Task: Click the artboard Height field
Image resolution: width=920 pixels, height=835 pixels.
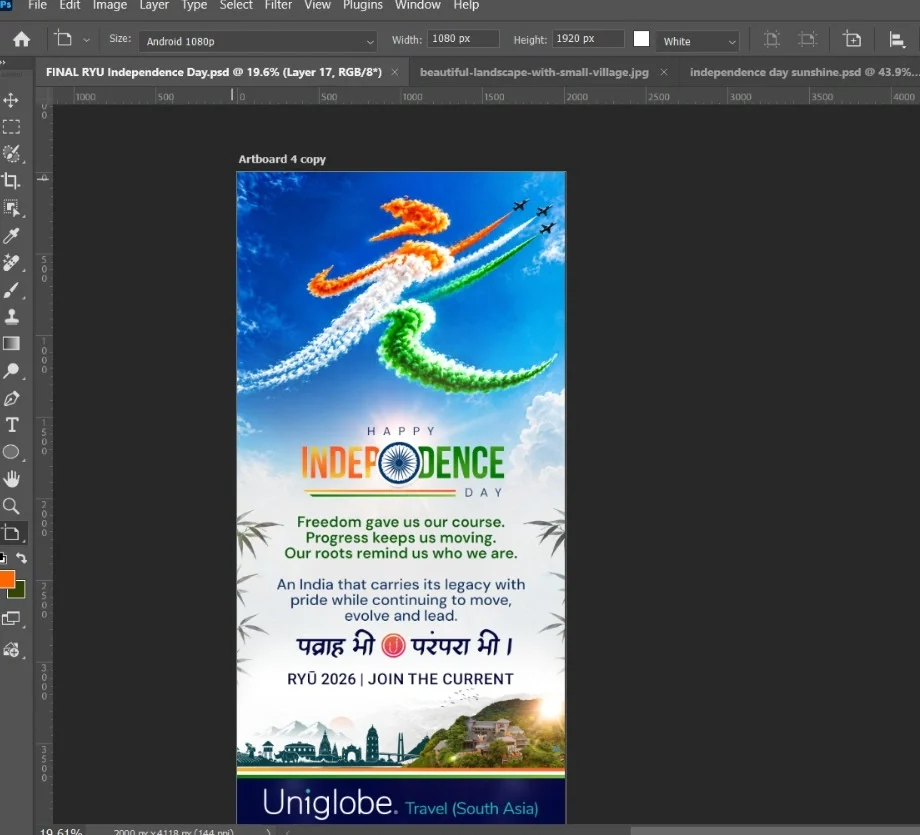Action: (588, 39)
